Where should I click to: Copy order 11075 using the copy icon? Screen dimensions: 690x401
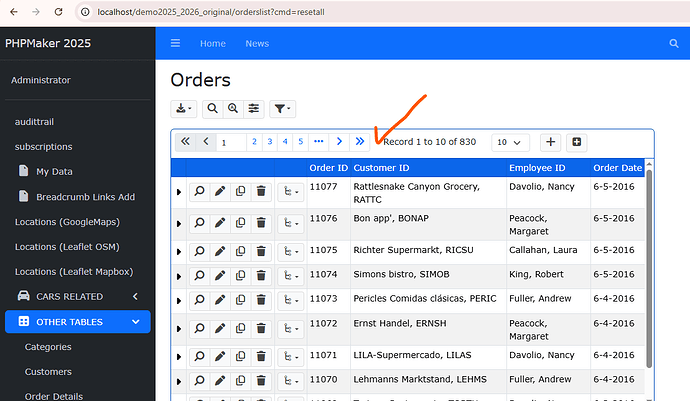(240, 252)
